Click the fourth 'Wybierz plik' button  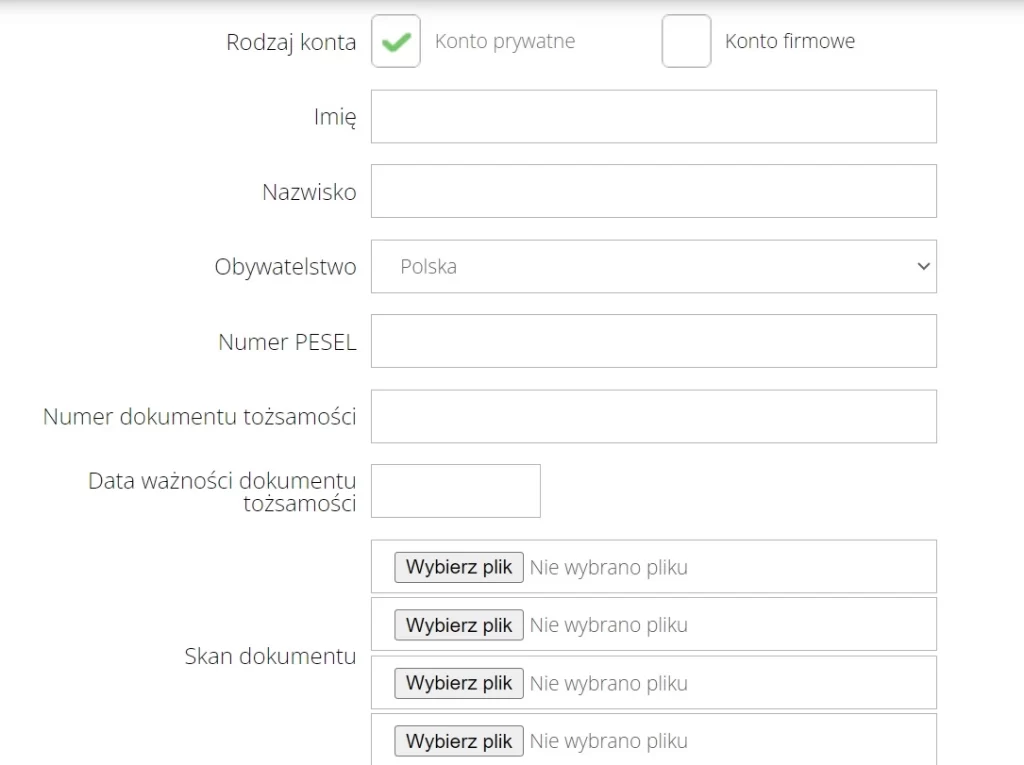pyautogui.click(x=459, y=741)
